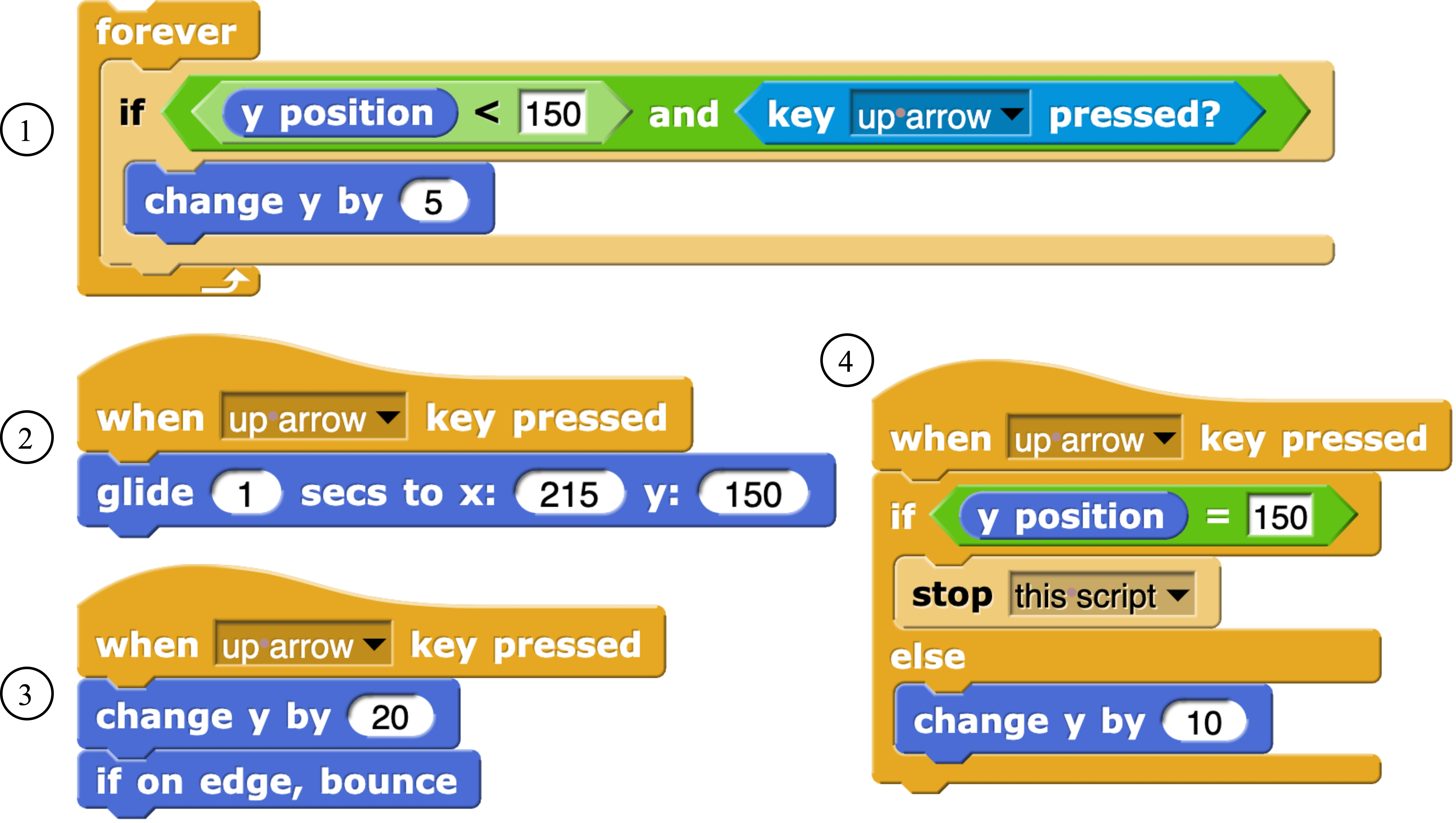
Task: Click the circled number 3 label
Action: (27, 694)
